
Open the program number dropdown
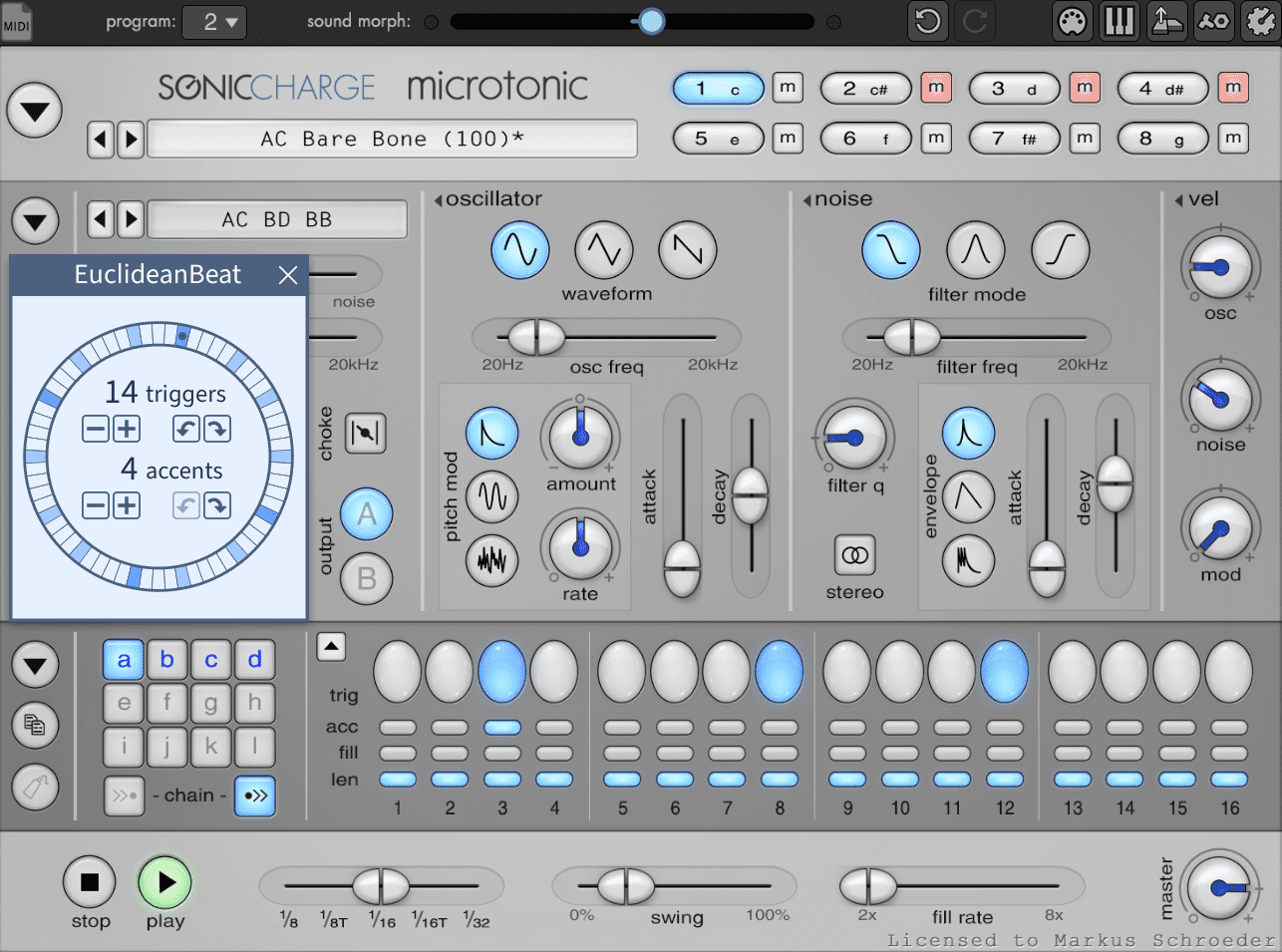pos(215,21)
